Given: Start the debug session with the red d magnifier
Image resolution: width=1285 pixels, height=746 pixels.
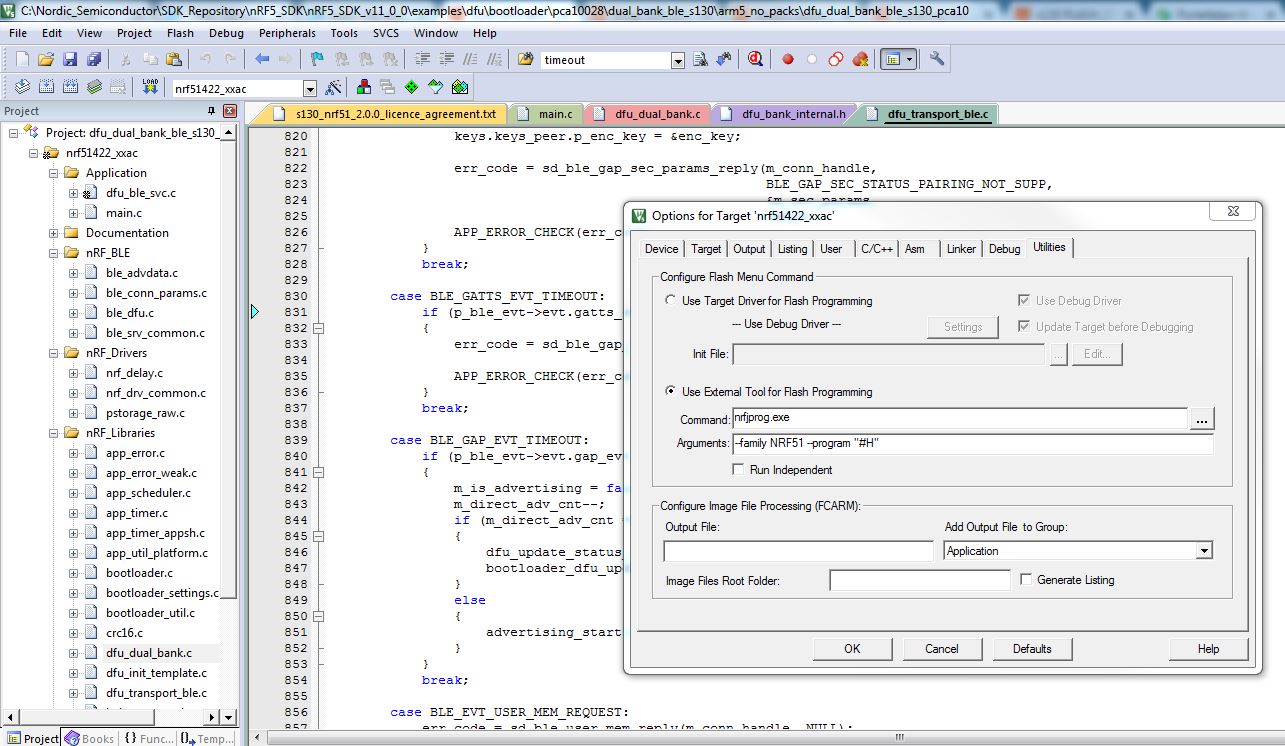Looking at the screenshot, I should tap(755, 60).
